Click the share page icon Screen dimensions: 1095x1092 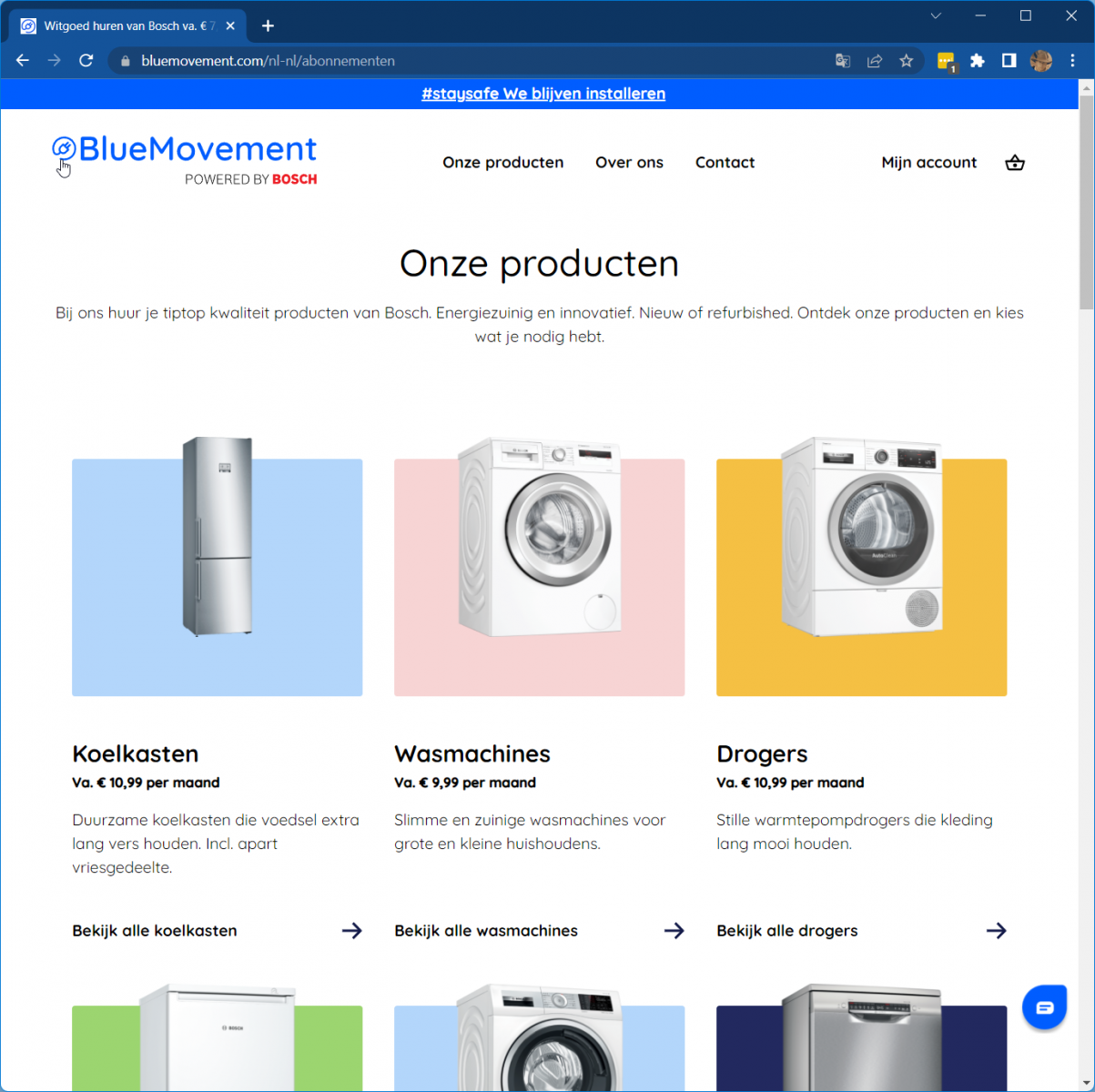pos(875,61)
